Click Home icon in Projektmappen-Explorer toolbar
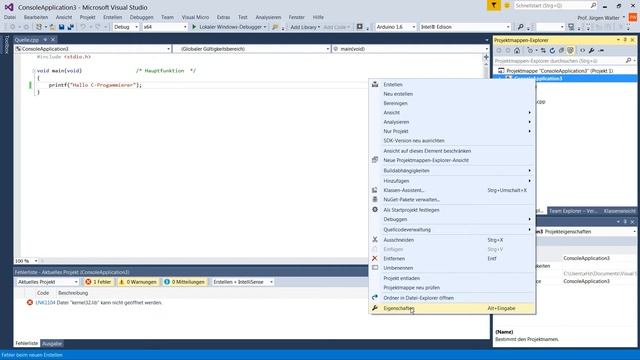This screenshot has width=640, height=360. tap(517, 51)
